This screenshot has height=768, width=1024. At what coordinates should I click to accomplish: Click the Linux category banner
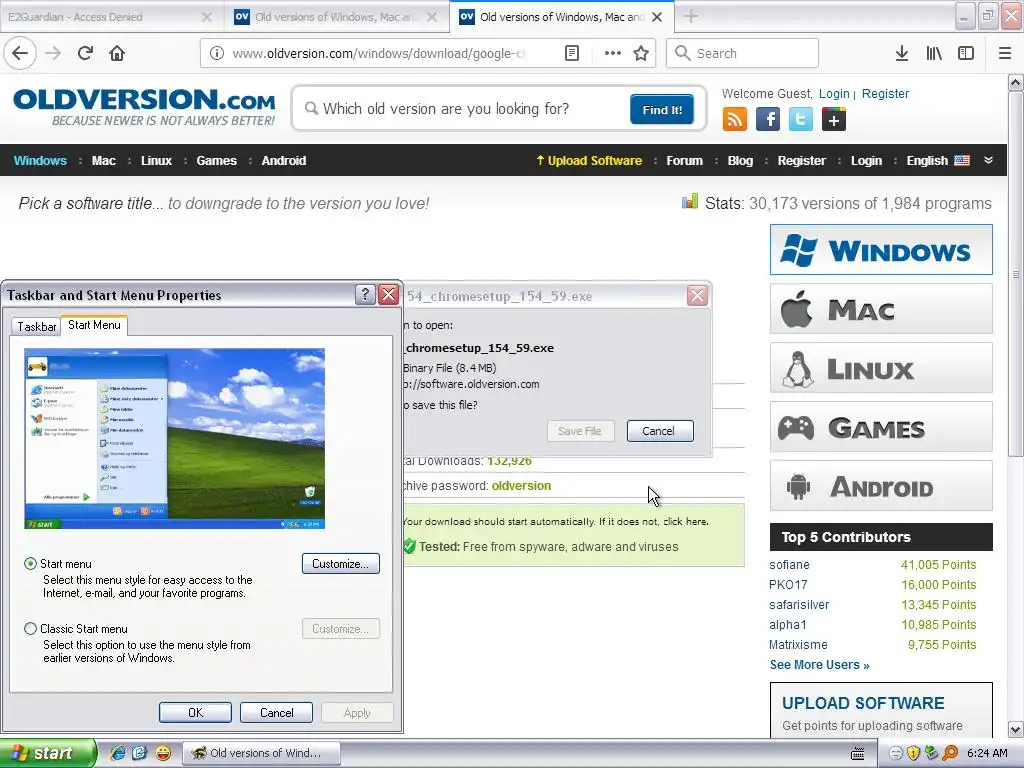click(x=881, y=368)
